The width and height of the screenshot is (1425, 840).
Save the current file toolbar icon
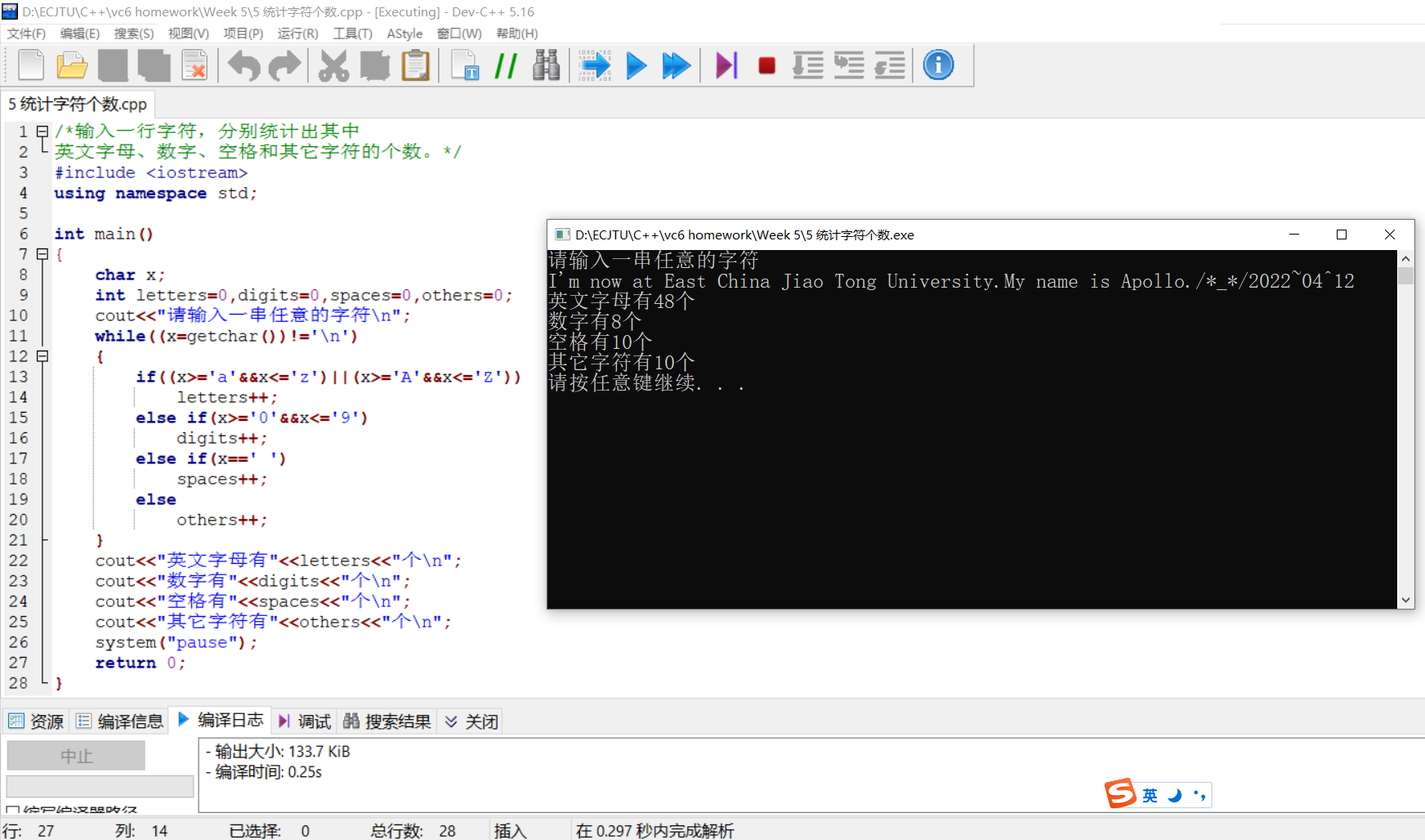coord(113,65)
